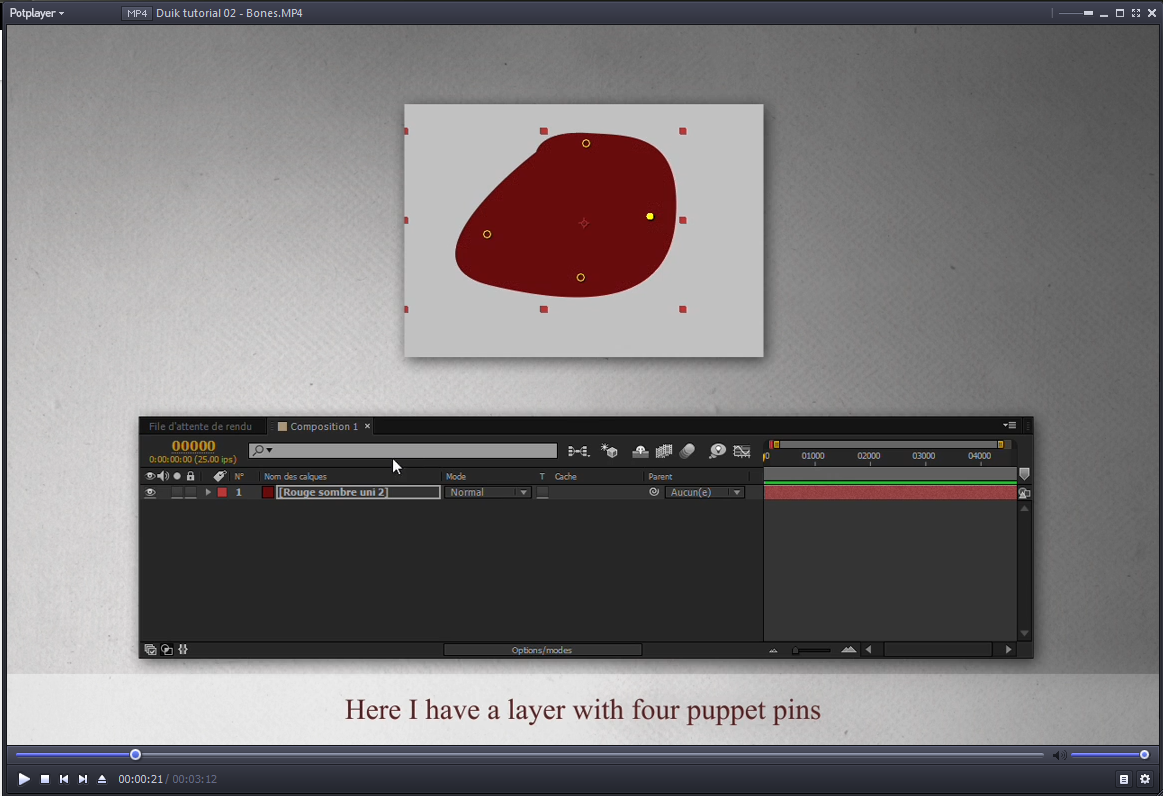Click the 00000 current timecode
The height and width of the screenshot is (796, 1163).
tap(193, 446)
